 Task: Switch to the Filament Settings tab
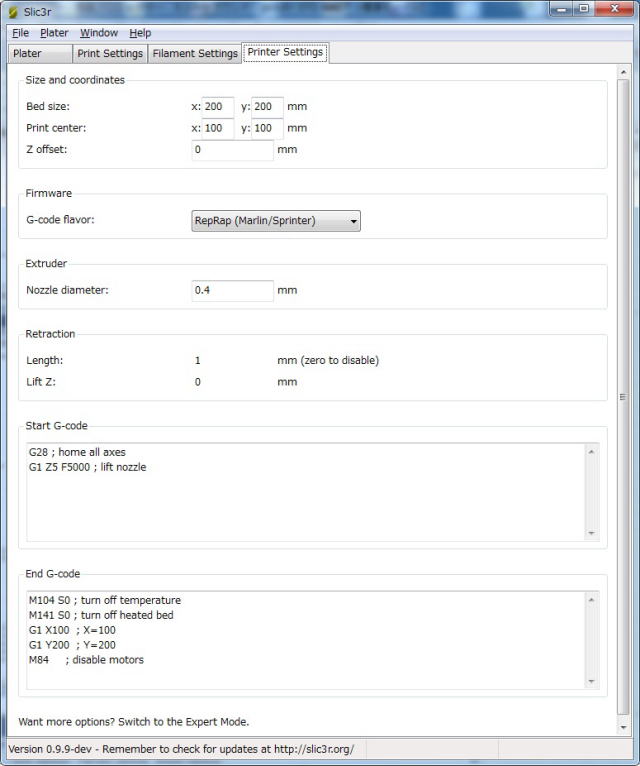[x=195, y=54]
